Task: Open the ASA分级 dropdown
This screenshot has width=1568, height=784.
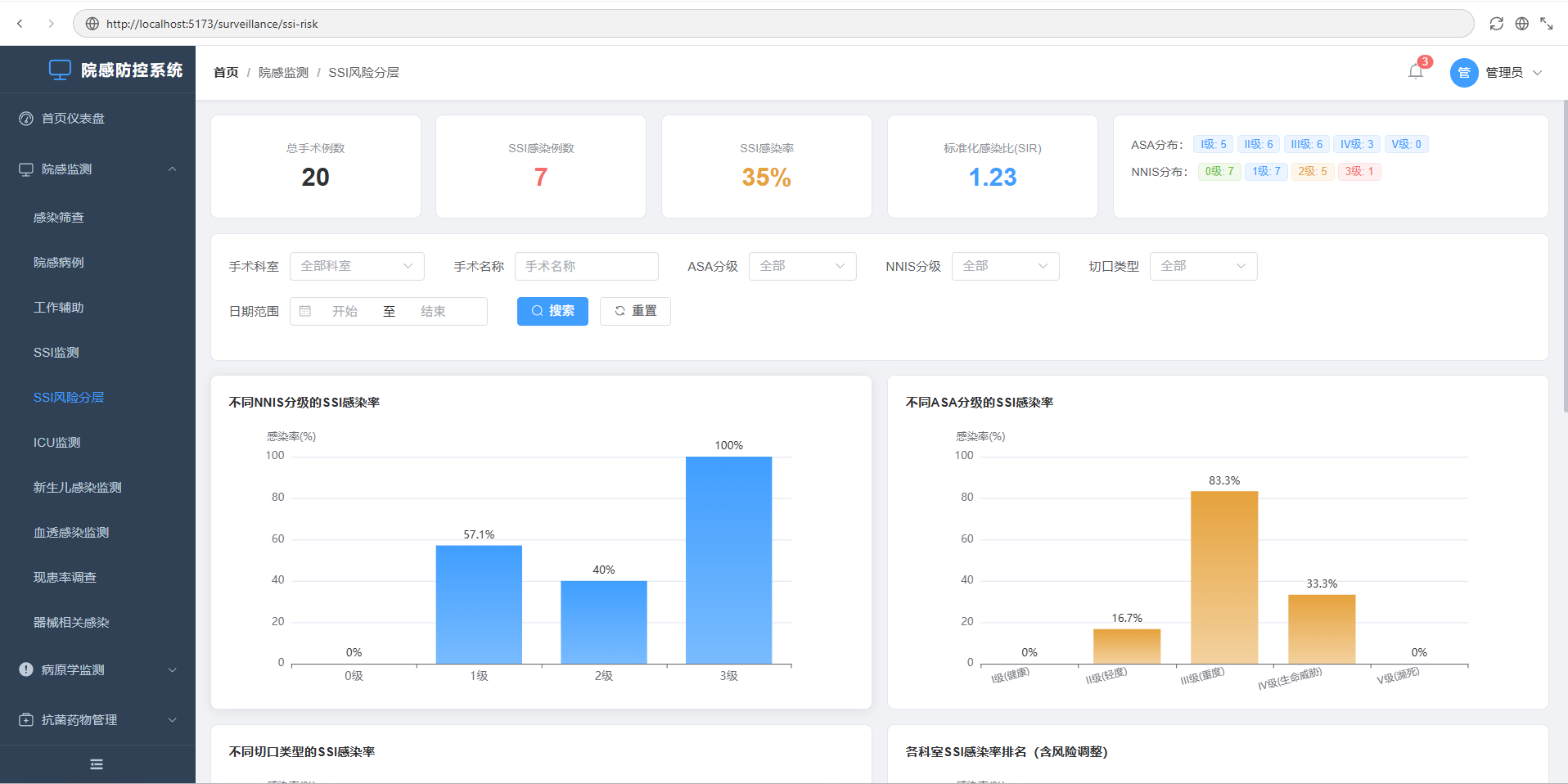Action: [802, 266]
